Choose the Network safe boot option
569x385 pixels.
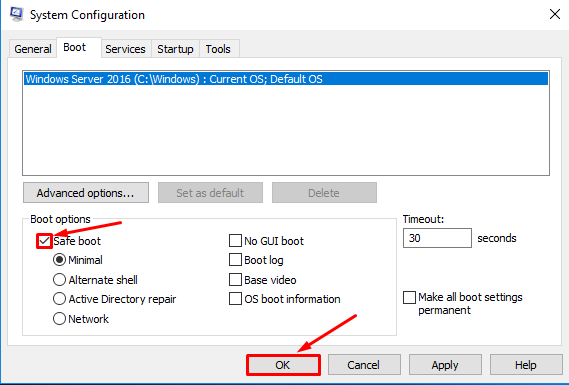click(59, 319)
